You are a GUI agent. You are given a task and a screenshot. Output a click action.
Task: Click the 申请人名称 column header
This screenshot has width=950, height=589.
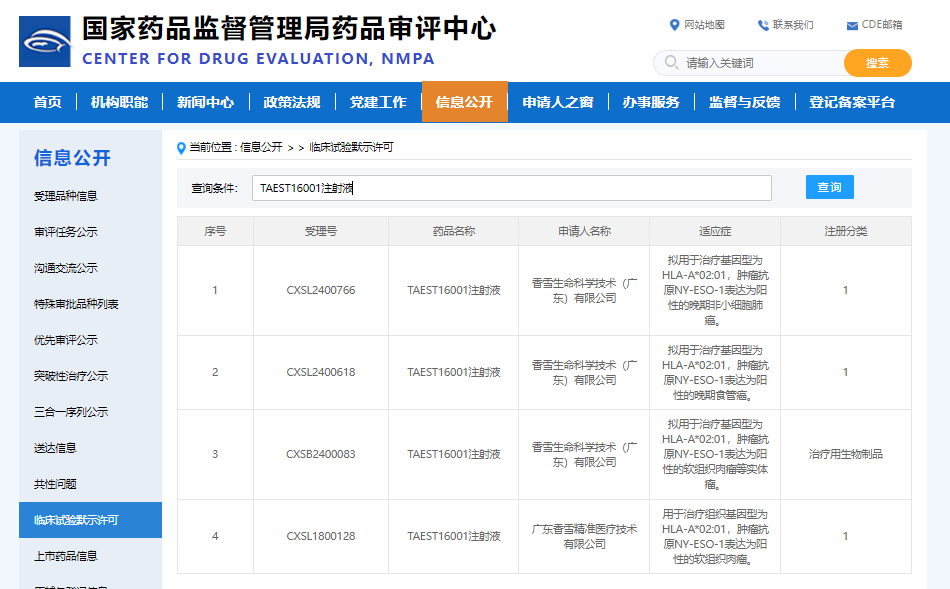(x=584, y=231)
